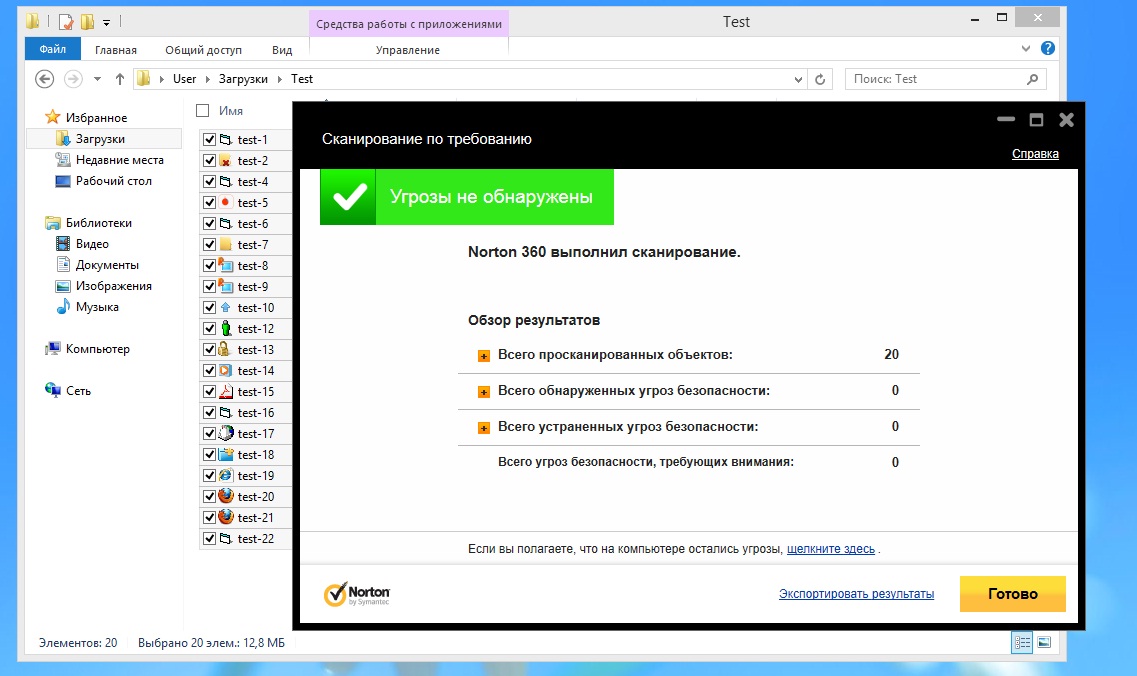Click the refresh icon in address bar
The width and height of the screenshot is (1137, 676).
coord(820,79)
